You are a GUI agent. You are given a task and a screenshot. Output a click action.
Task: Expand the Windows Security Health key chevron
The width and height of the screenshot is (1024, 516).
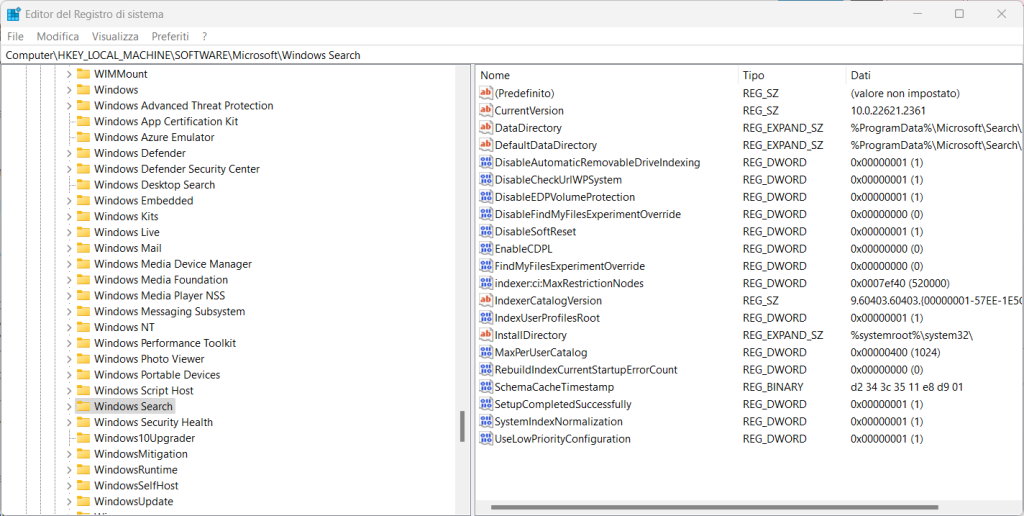[69, 423]
